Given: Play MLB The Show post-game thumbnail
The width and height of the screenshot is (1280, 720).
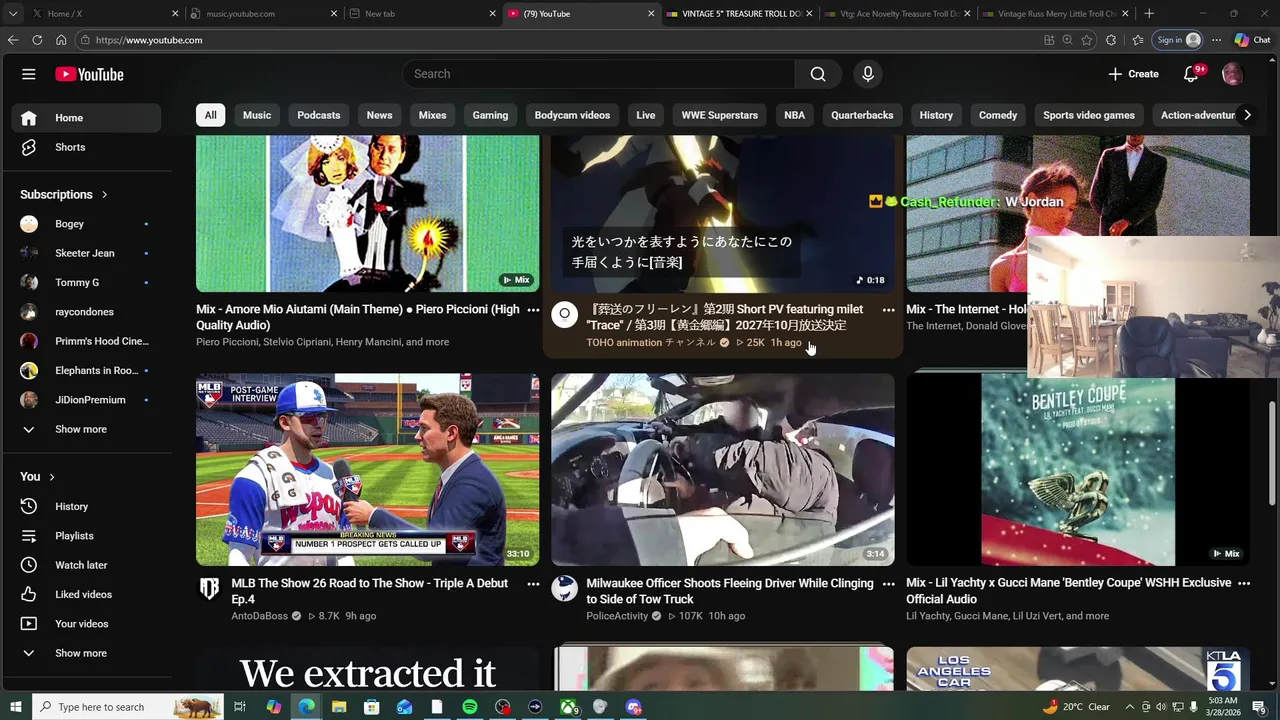Looking at the screenshot, I should [x=368, y=470].
